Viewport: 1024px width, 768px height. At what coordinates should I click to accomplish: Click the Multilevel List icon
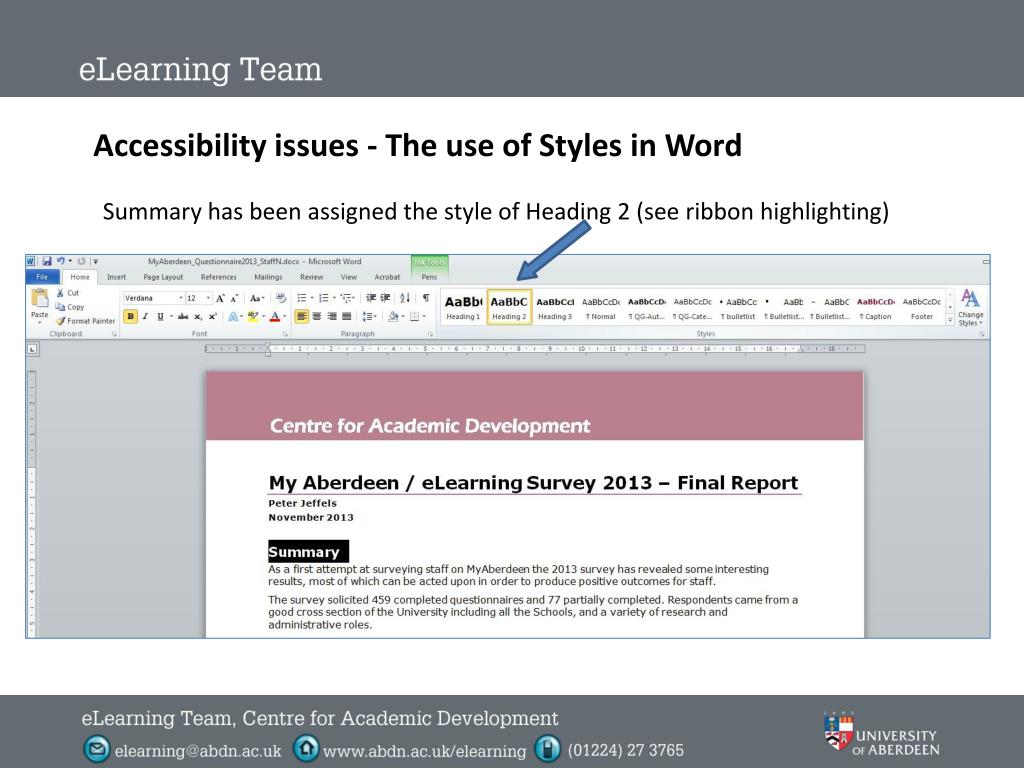(346, 298)
